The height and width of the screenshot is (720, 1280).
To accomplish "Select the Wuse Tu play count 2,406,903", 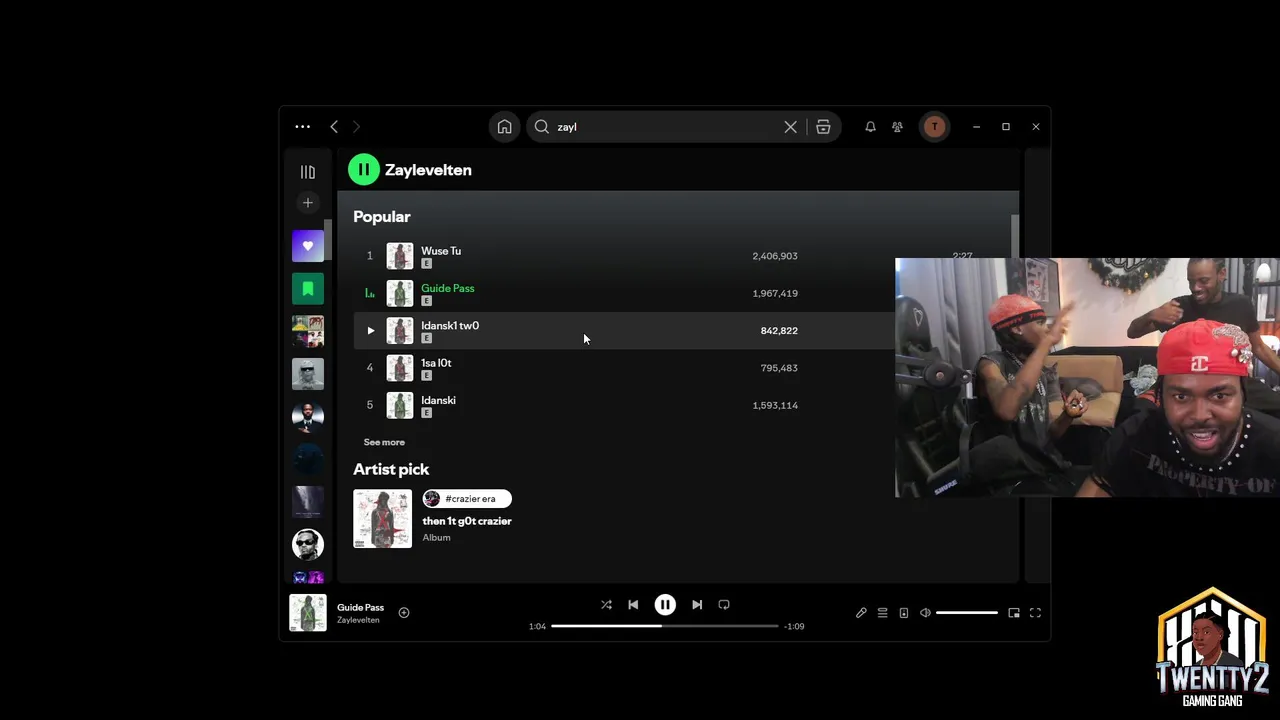I will (775, 256).
